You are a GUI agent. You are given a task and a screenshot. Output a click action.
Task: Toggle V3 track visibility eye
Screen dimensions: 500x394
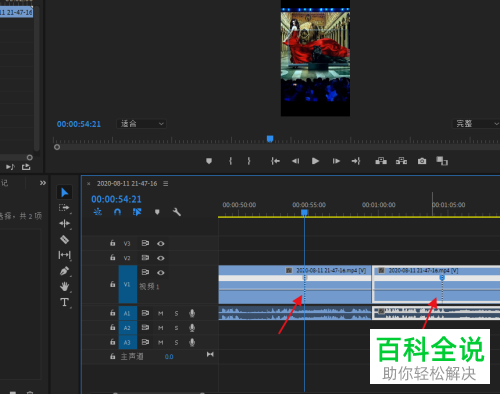click(161, 244)
